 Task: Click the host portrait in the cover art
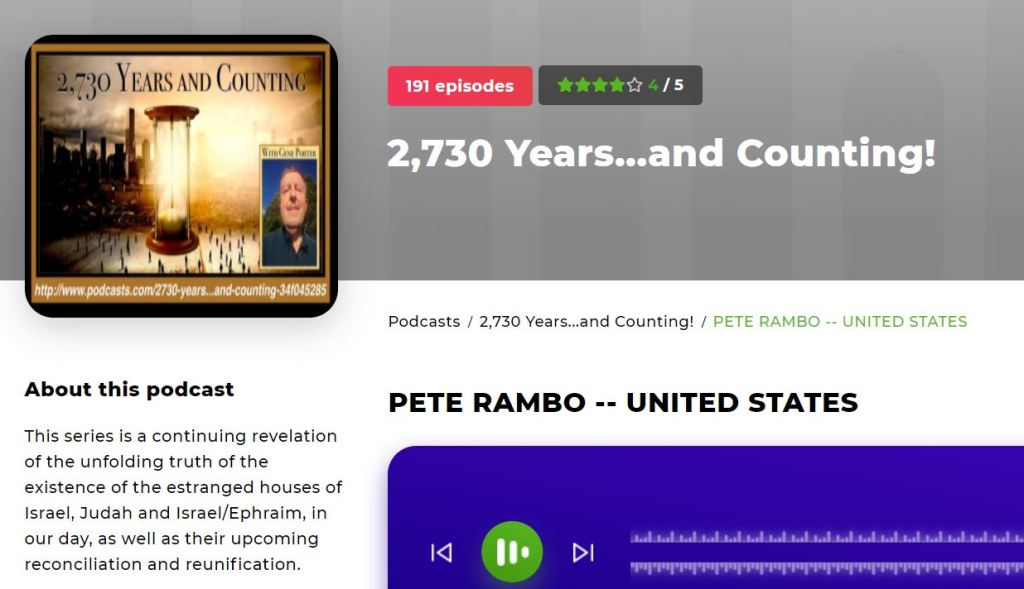tap(289, 208)
